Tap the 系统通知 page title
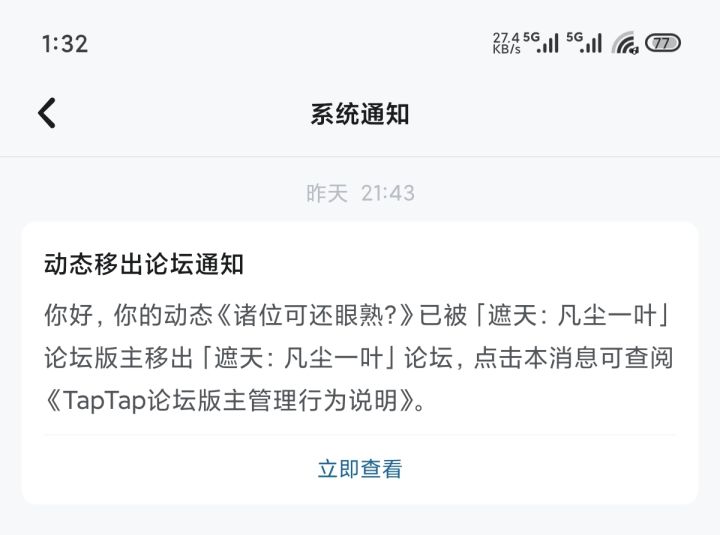720x535 pixels. point(360,114)
